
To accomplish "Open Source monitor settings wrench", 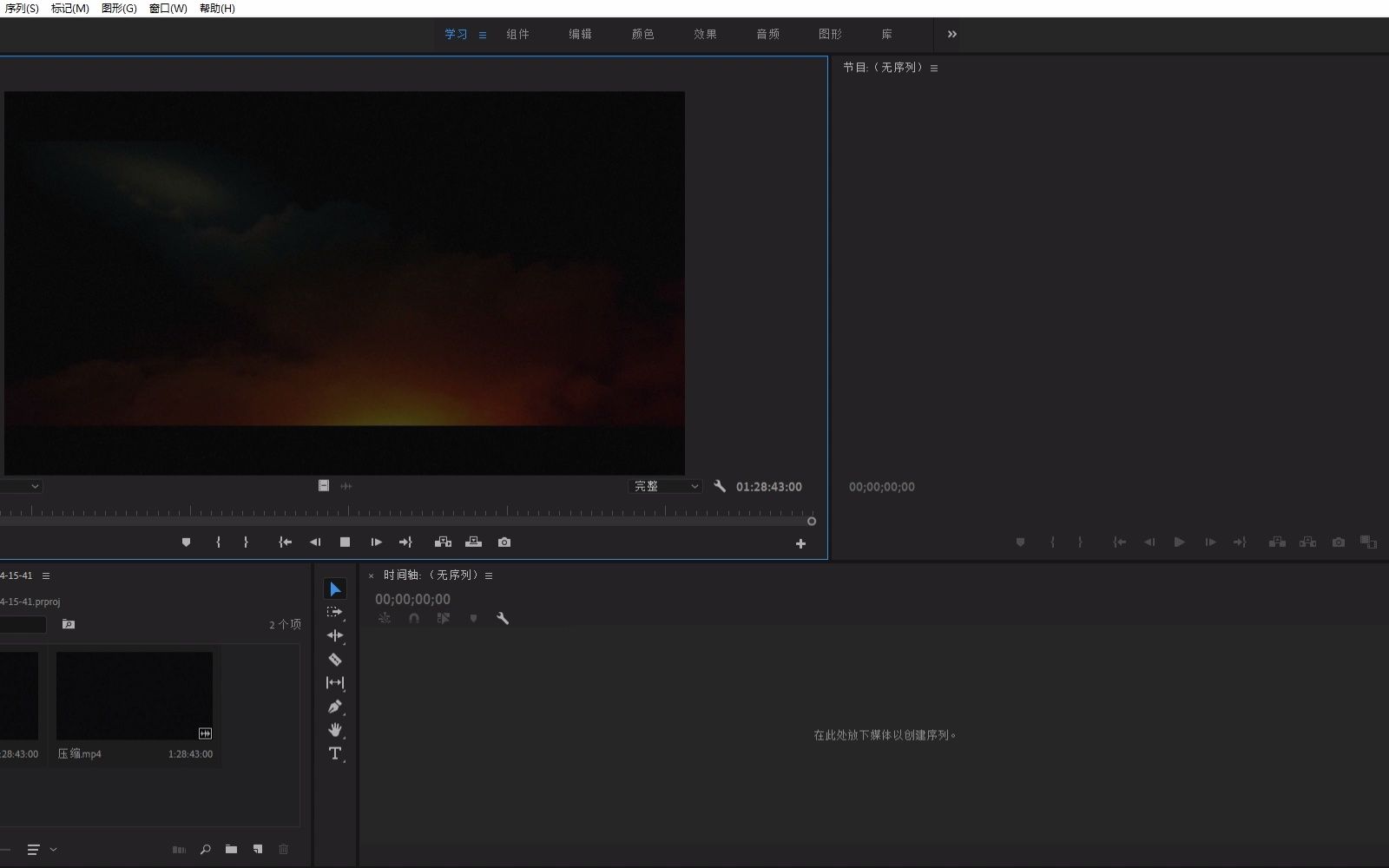I will point(720,486).
